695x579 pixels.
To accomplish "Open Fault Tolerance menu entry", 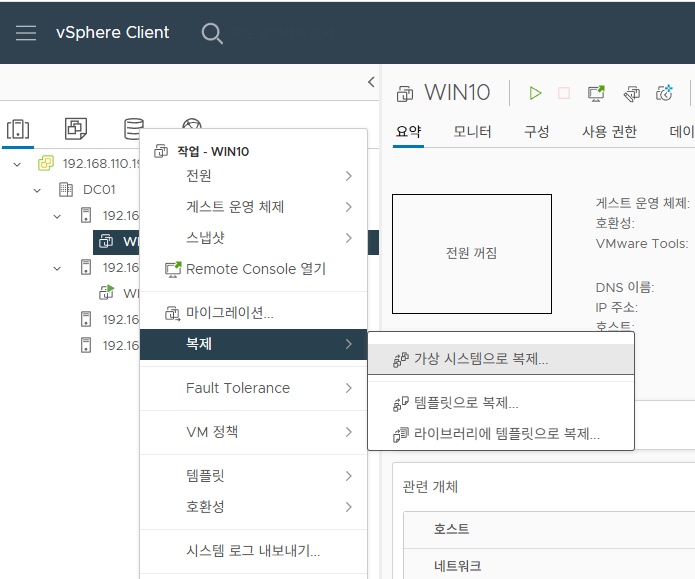I will (254, 388).
